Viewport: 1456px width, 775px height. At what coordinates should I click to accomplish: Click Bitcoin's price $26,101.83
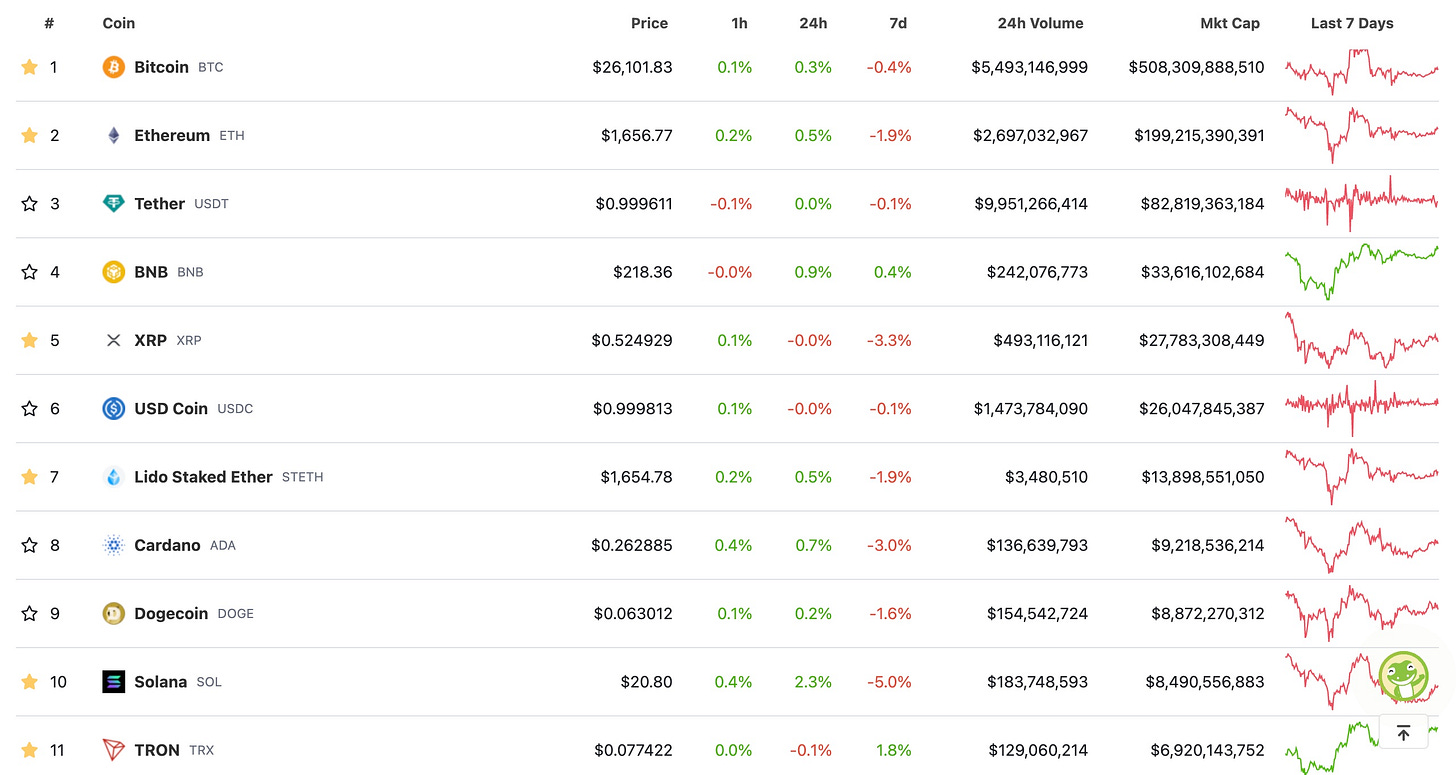632,67
